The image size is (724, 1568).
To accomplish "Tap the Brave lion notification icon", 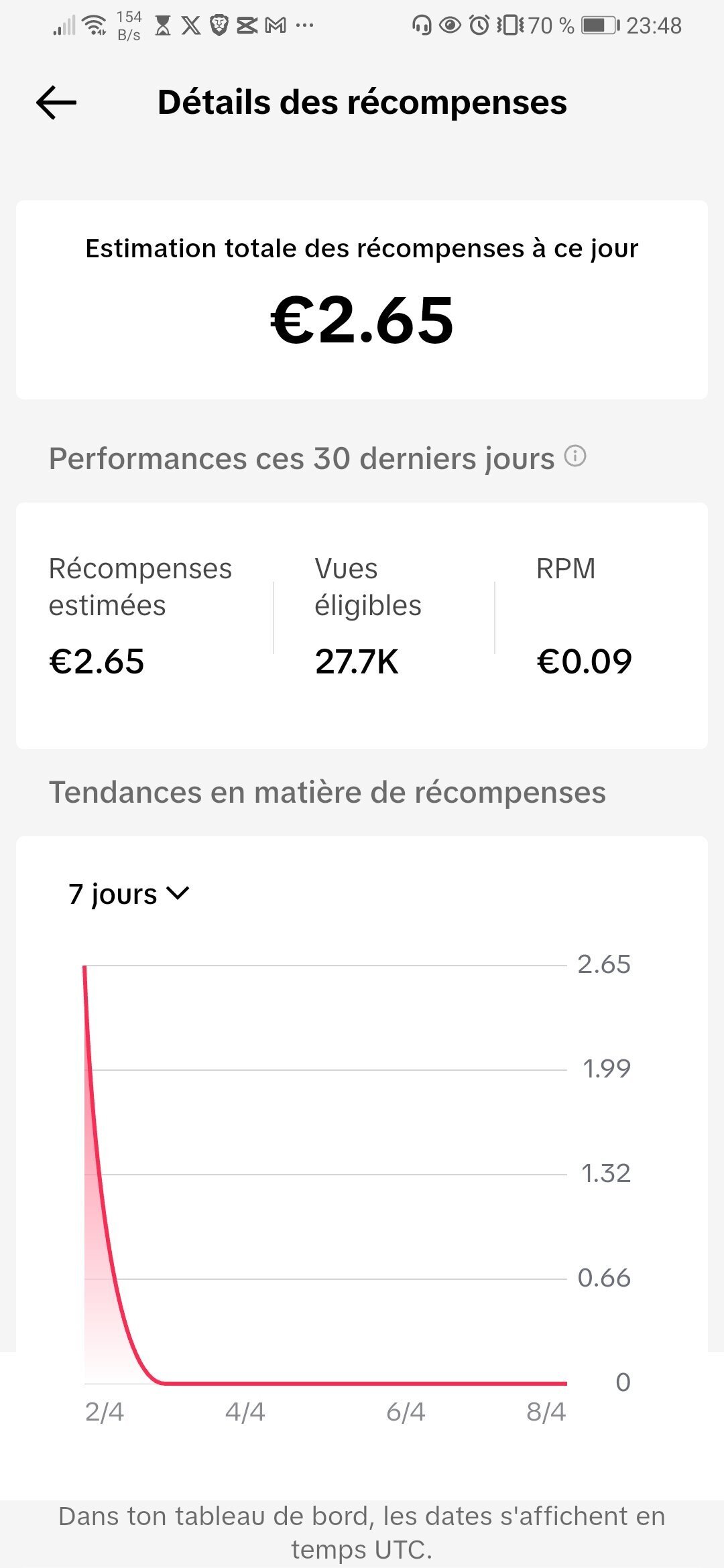I will pyautogui.click(x=219, y=25).
